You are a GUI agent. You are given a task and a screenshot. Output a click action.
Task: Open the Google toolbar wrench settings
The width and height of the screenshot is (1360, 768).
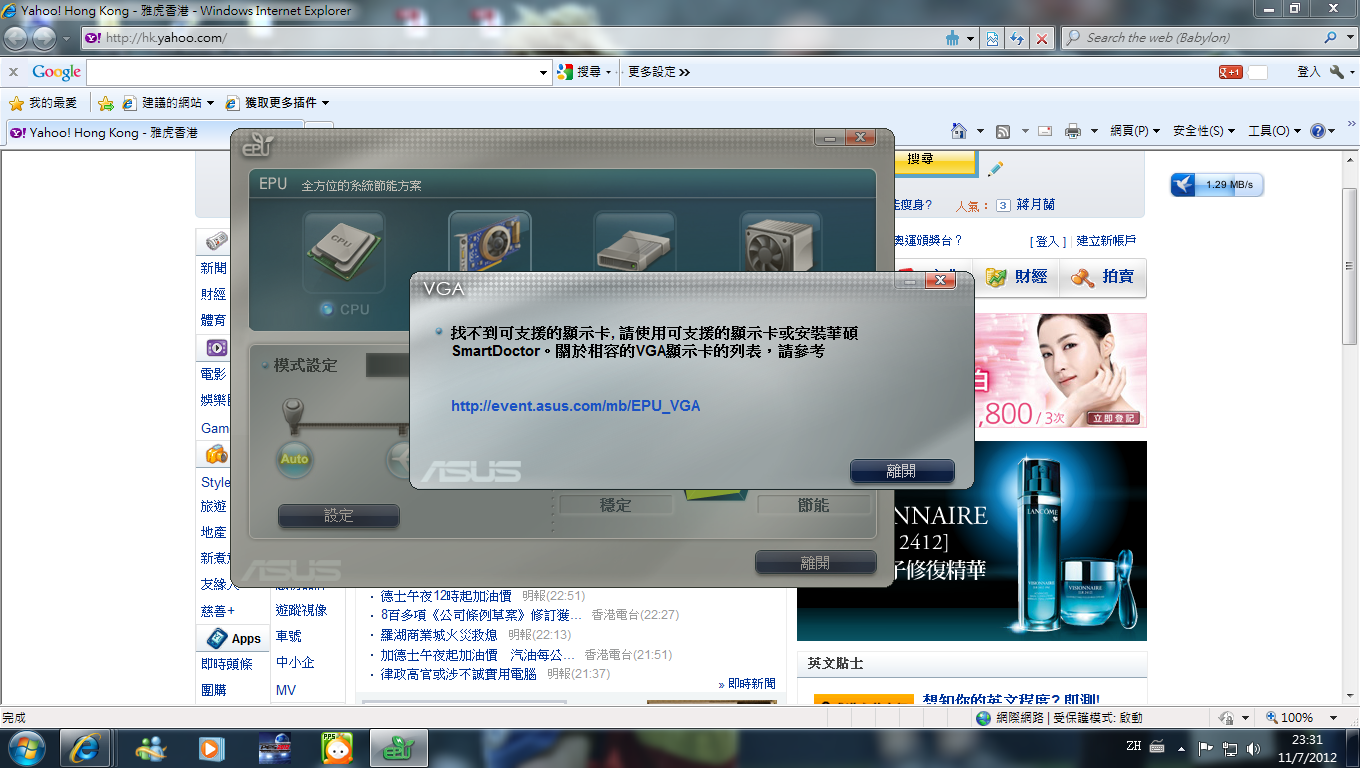pyautogui.click(x=1340, y=72)
